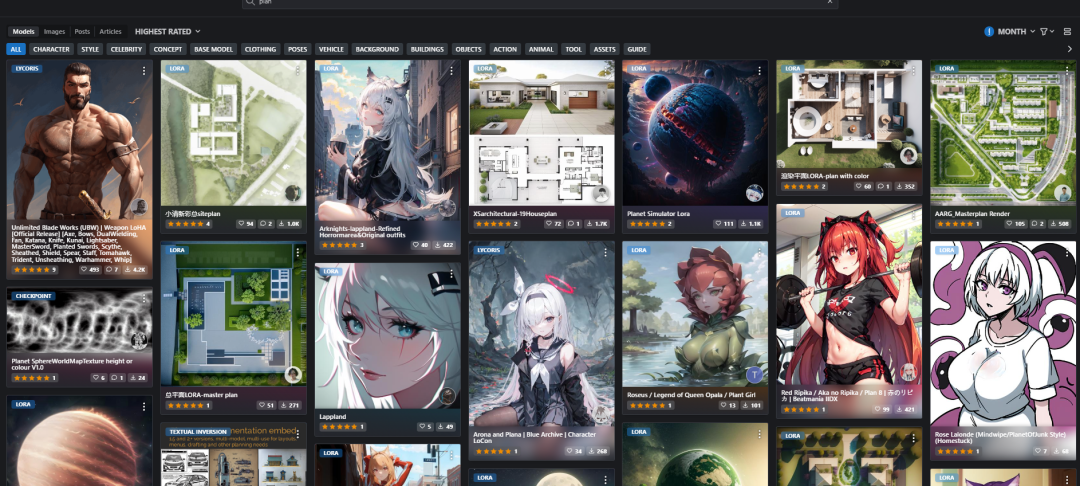
Task: Click comment count 7 on Unlimited Blade Works
Action: (x=112, y=270)
